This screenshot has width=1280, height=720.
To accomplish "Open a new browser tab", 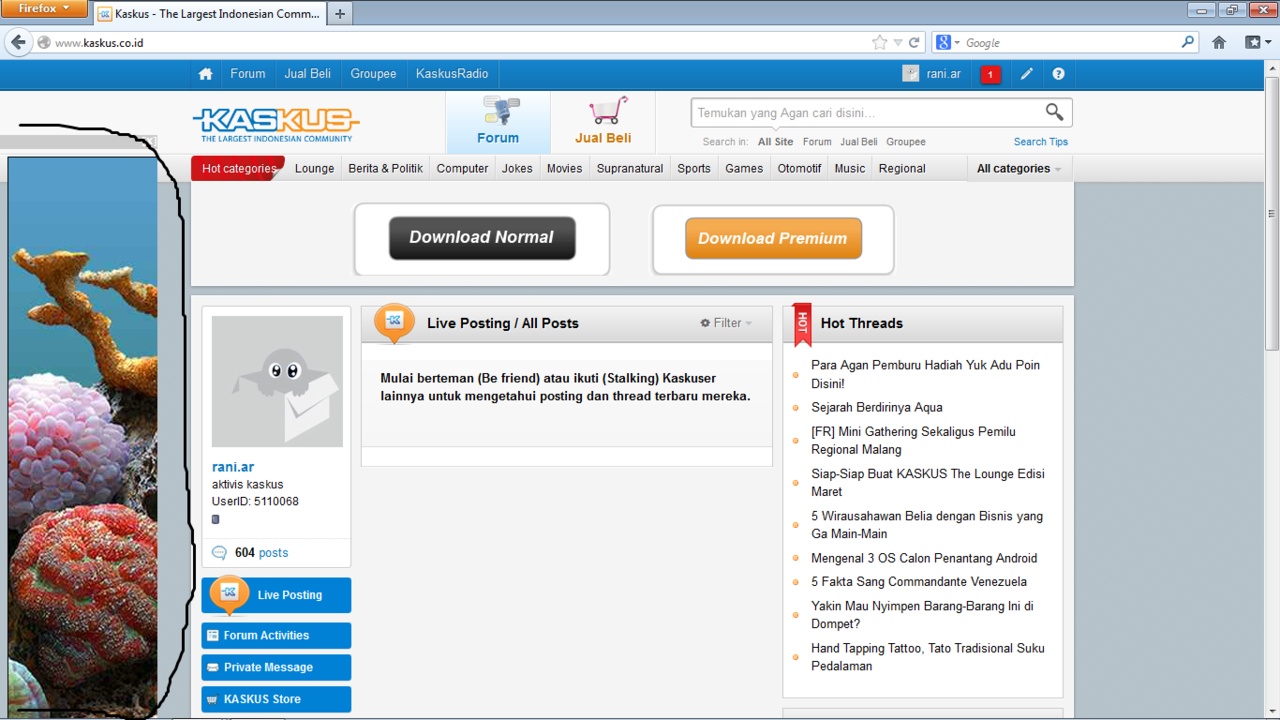I will (x=340, y=14).
